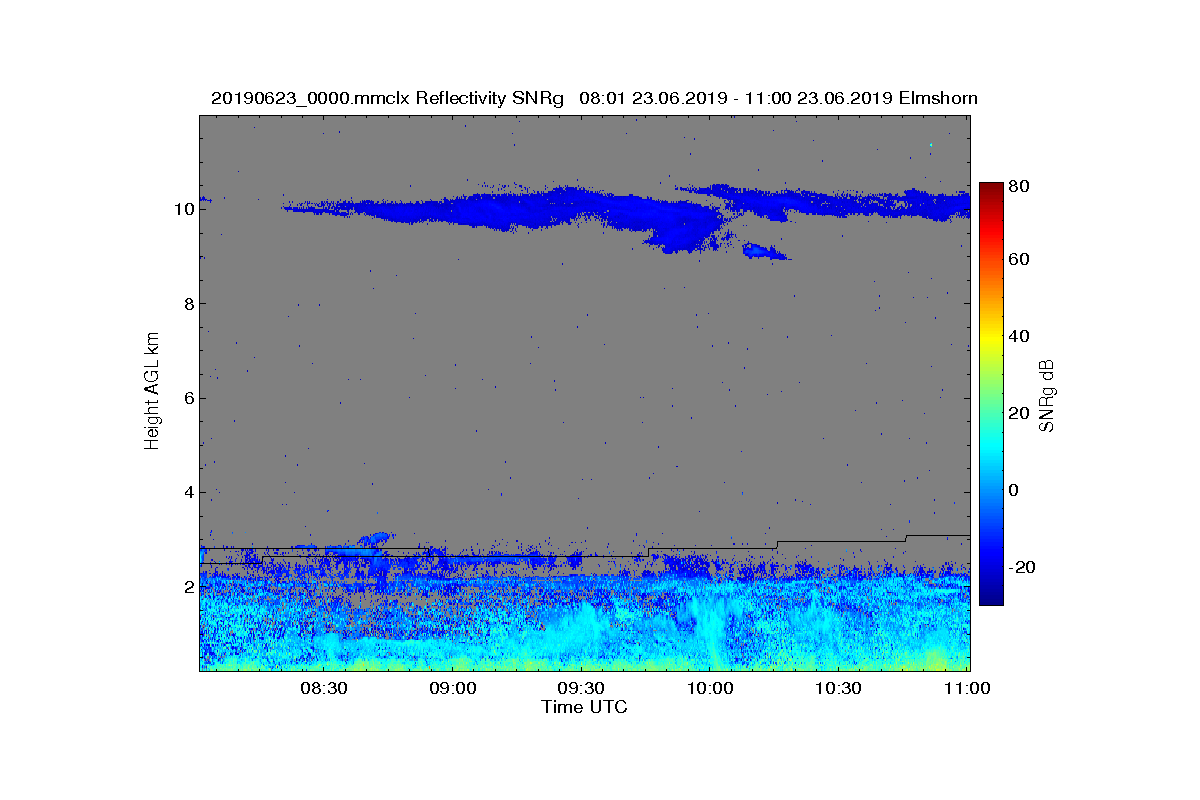The image size is (1200, 800).
Task: Click the plot title text at top
Action: (x=594, y=98)
